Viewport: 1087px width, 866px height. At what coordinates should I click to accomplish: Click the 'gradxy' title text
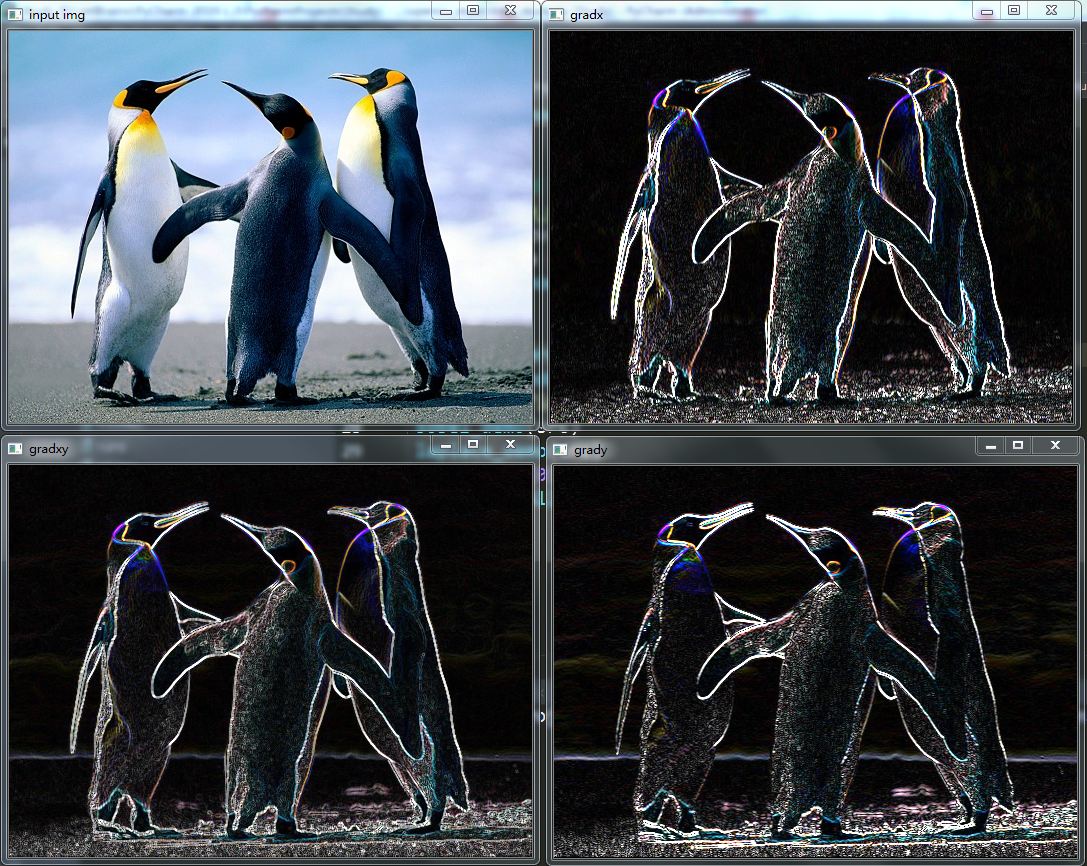[x=49, y=449]
